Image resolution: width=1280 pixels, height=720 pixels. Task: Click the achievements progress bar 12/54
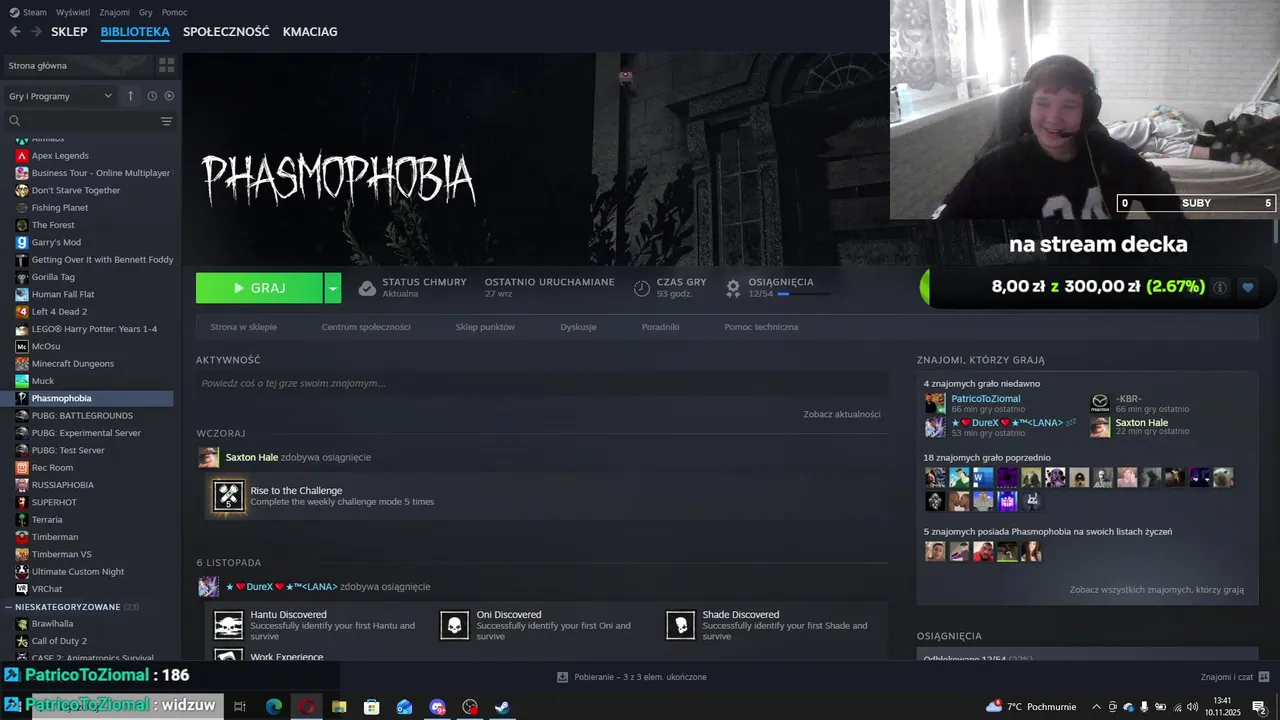[x=803, y=294]
